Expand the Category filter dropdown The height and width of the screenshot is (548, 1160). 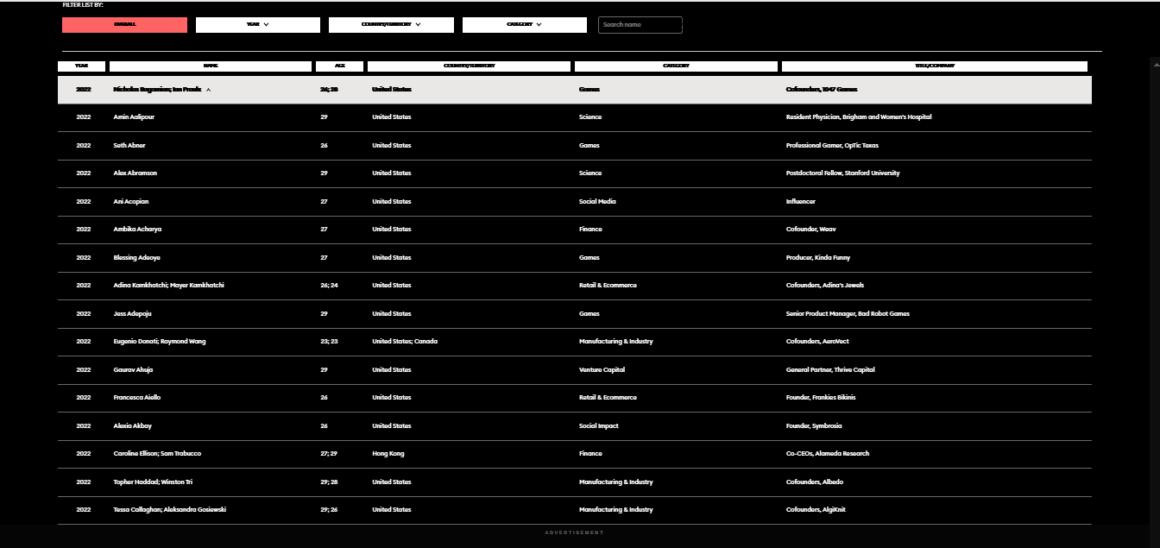pos(524,25)
